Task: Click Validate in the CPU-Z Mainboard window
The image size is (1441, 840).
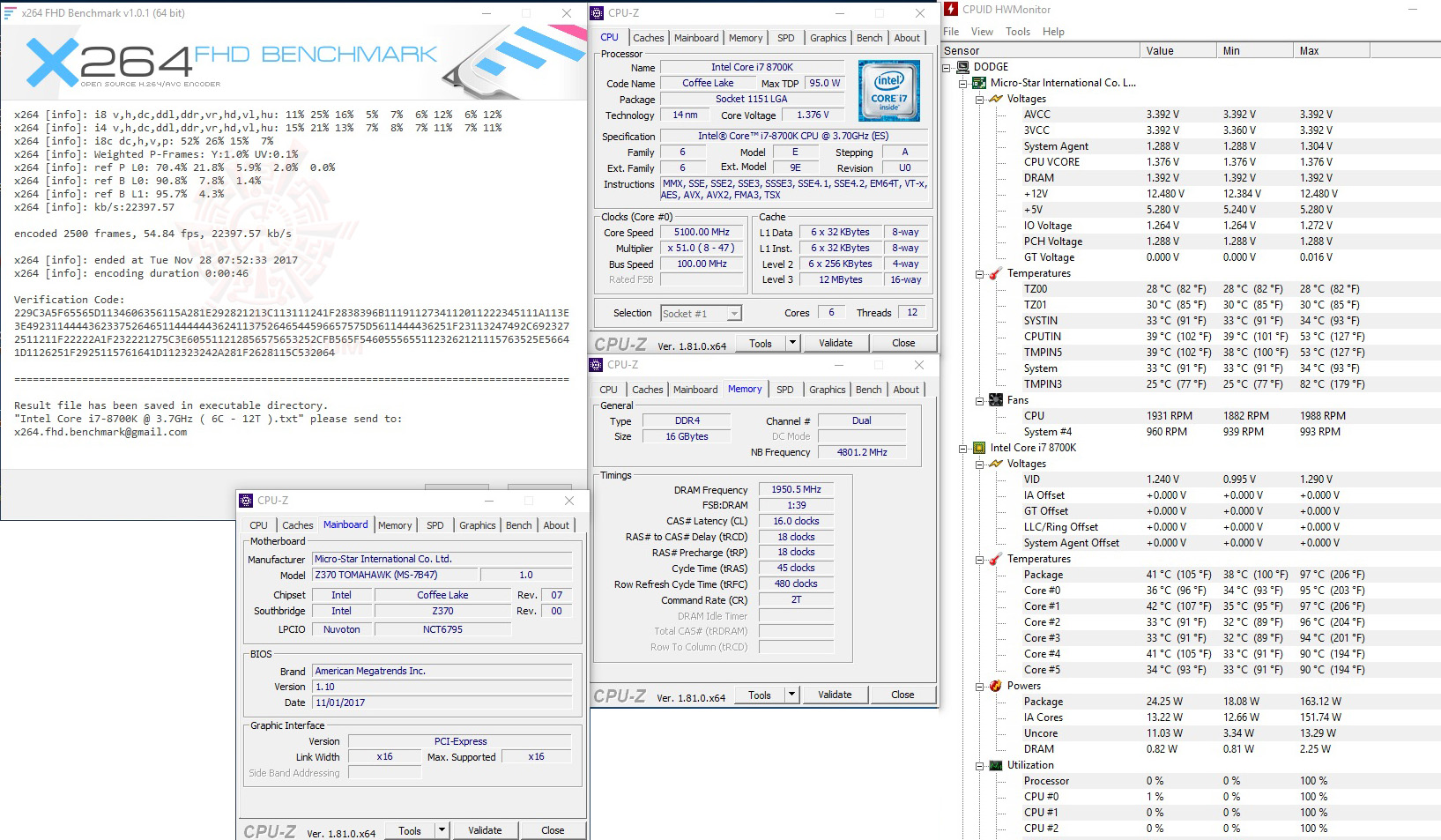Action: pos(485,830)
